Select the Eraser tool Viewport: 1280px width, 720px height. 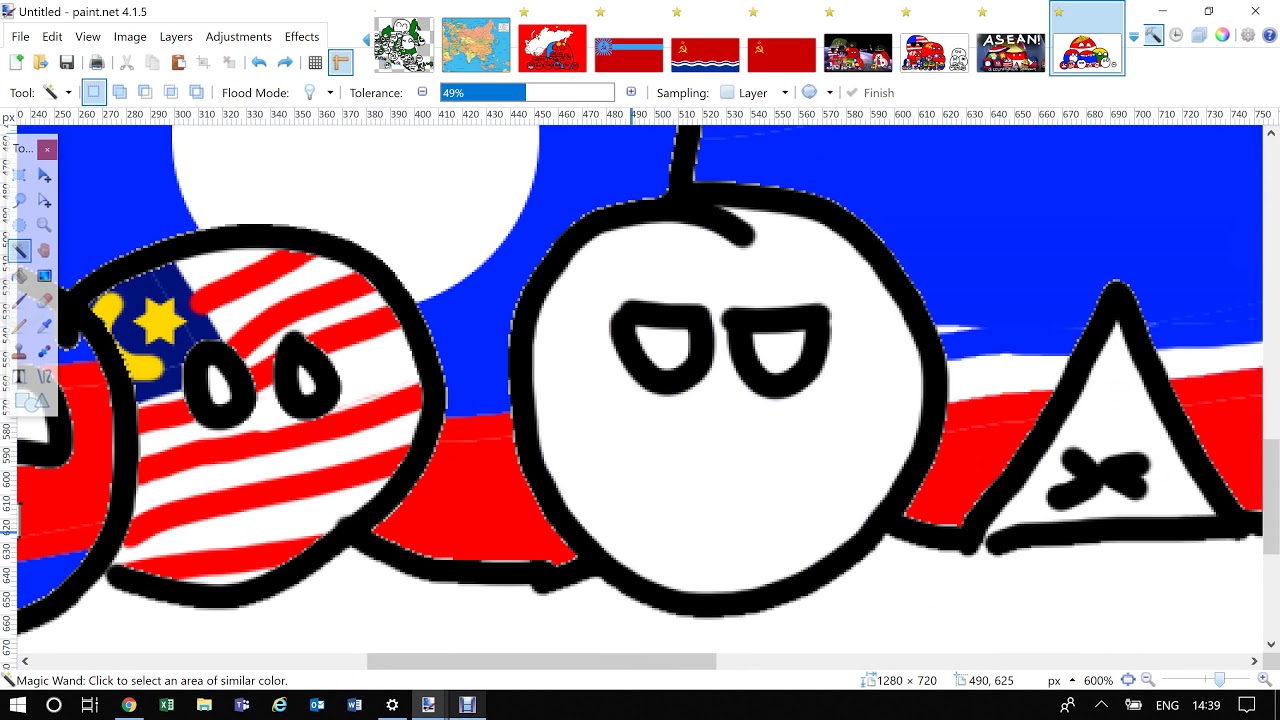(44, 300)
